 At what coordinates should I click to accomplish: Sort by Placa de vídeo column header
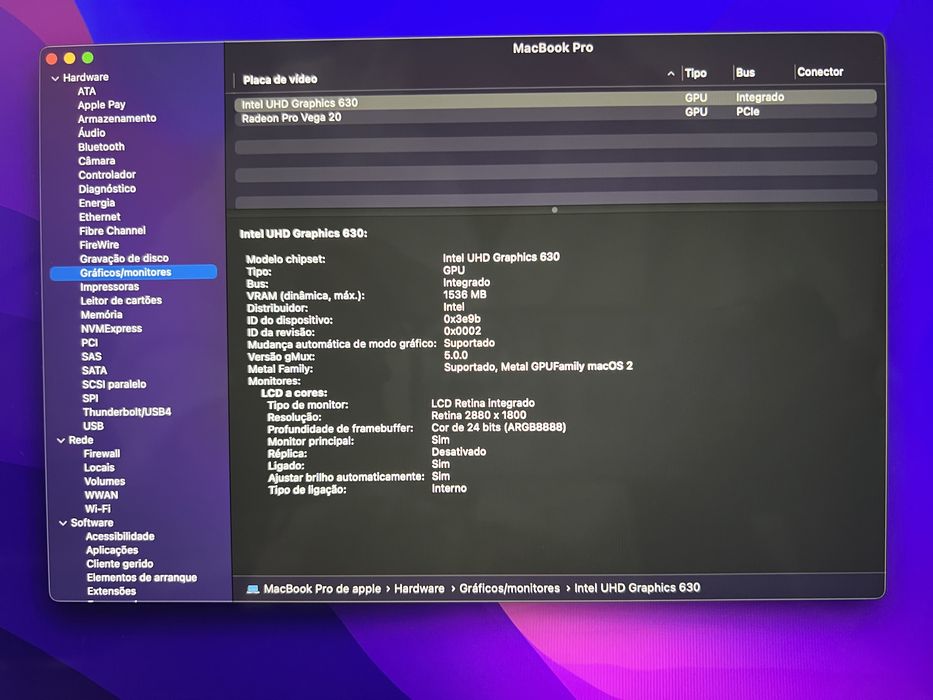(x=280, y=79)
